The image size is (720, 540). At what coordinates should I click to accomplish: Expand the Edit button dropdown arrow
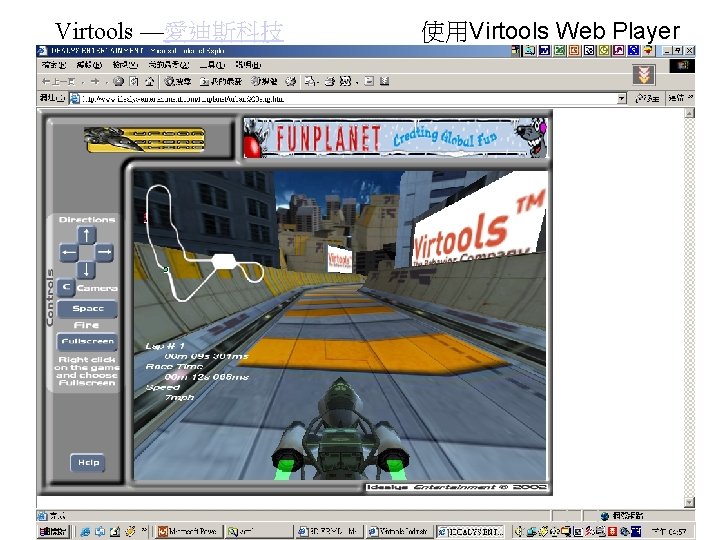click(357, 82)
